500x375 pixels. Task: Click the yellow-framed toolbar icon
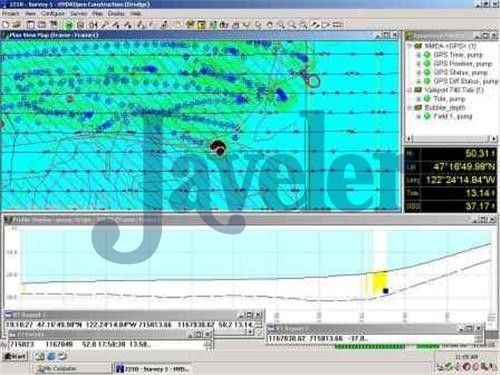coord(201,25)
